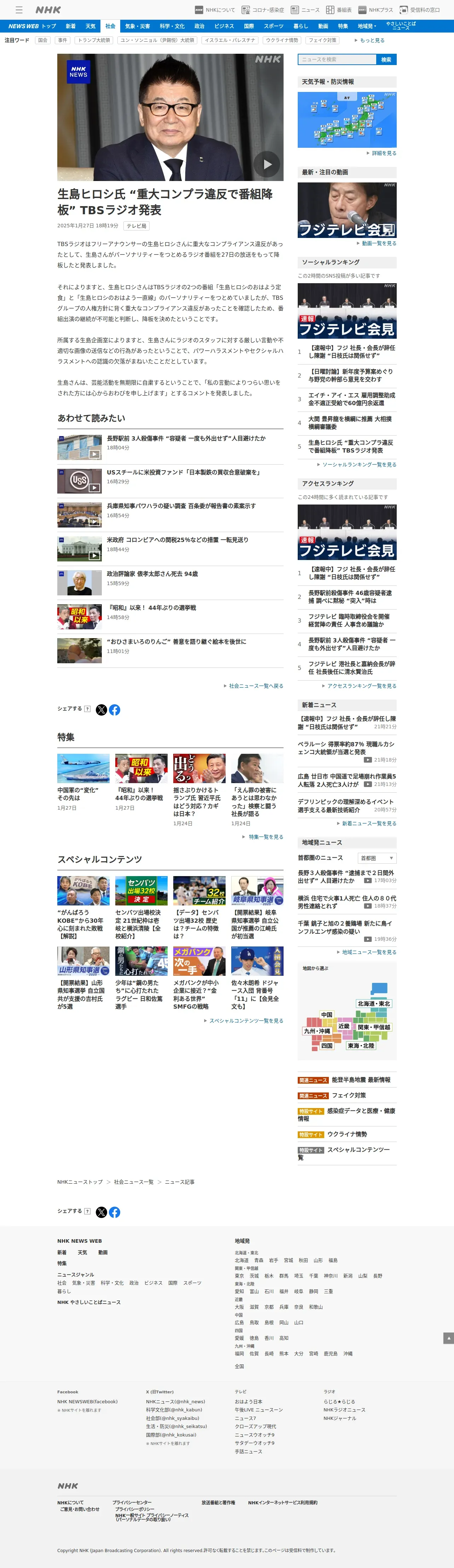Select the 国際 navigation tab
This screenshot has height=1568, width=454.
[249, 26]
